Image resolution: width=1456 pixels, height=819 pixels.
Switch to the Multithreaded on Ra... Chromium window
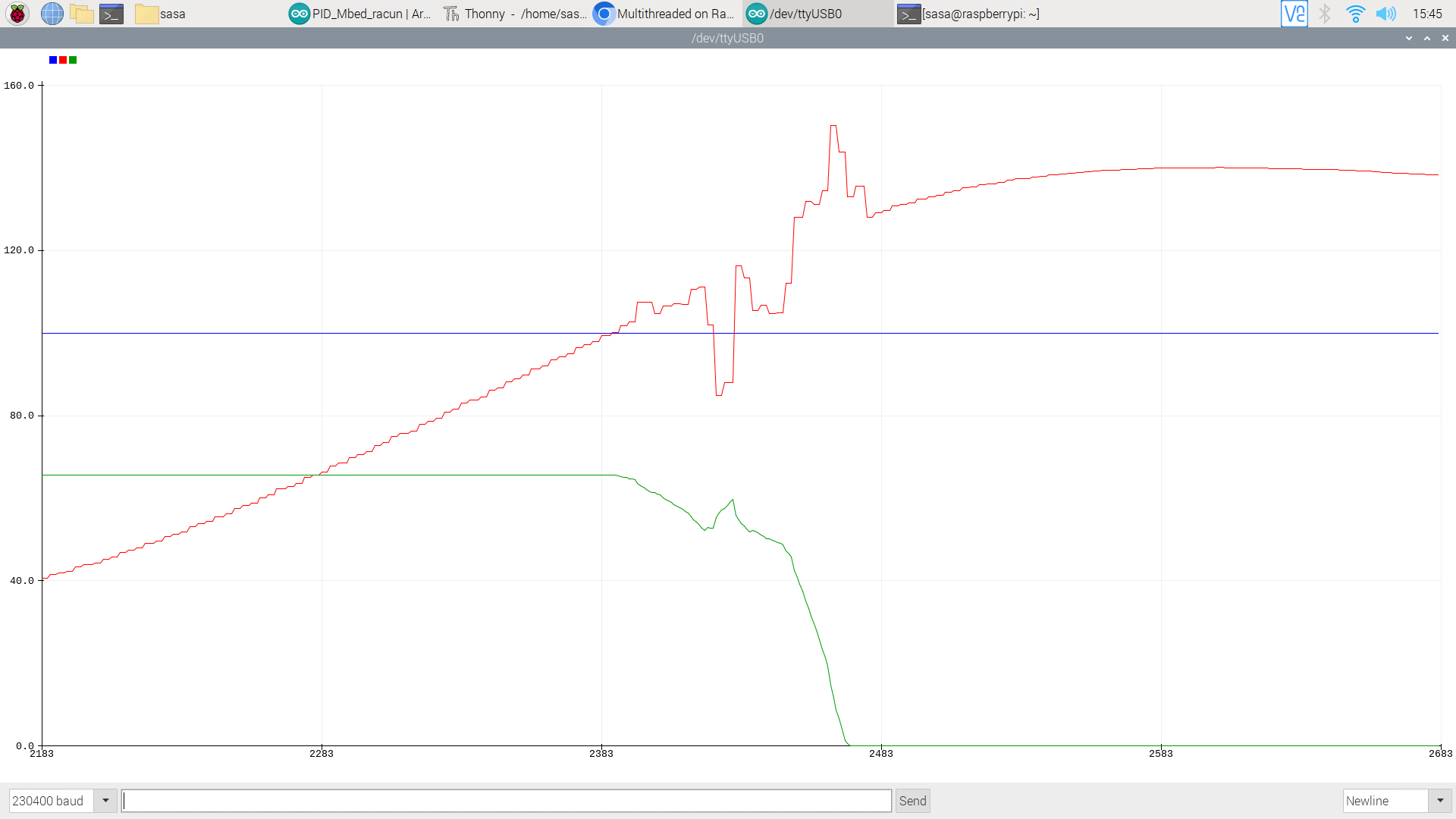click(x=665, y=14)
